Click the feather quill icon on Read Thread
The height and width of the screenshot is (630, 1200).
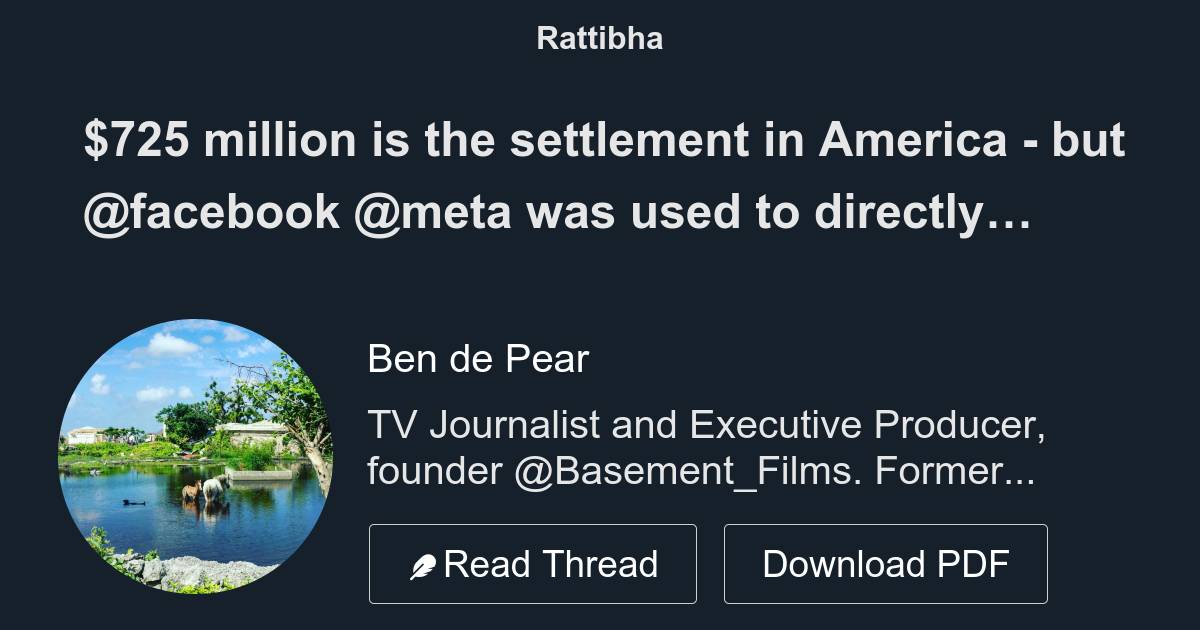point(423,563)
